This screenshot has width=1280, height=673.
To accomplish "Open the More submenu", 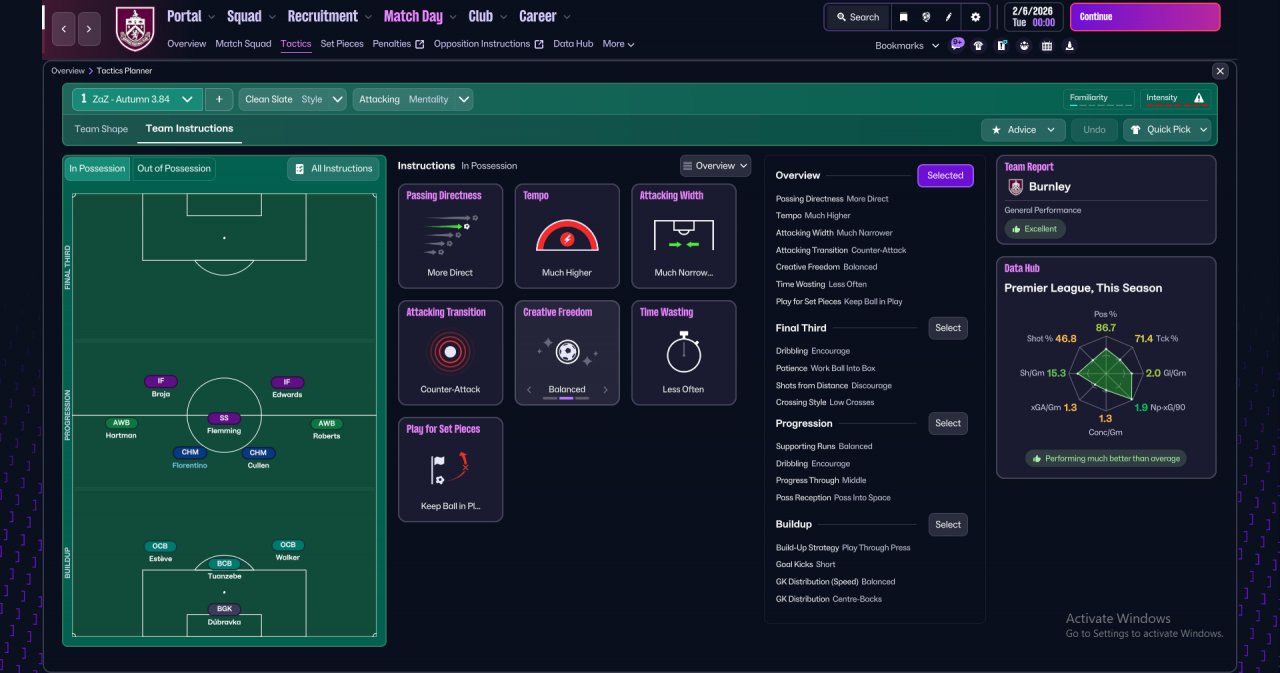I will click(x=618, y=44).
